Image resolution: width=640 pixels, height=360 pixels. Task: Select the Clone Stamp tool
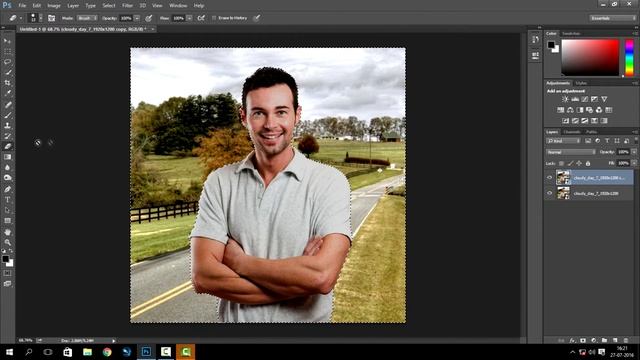coord(7,126)
